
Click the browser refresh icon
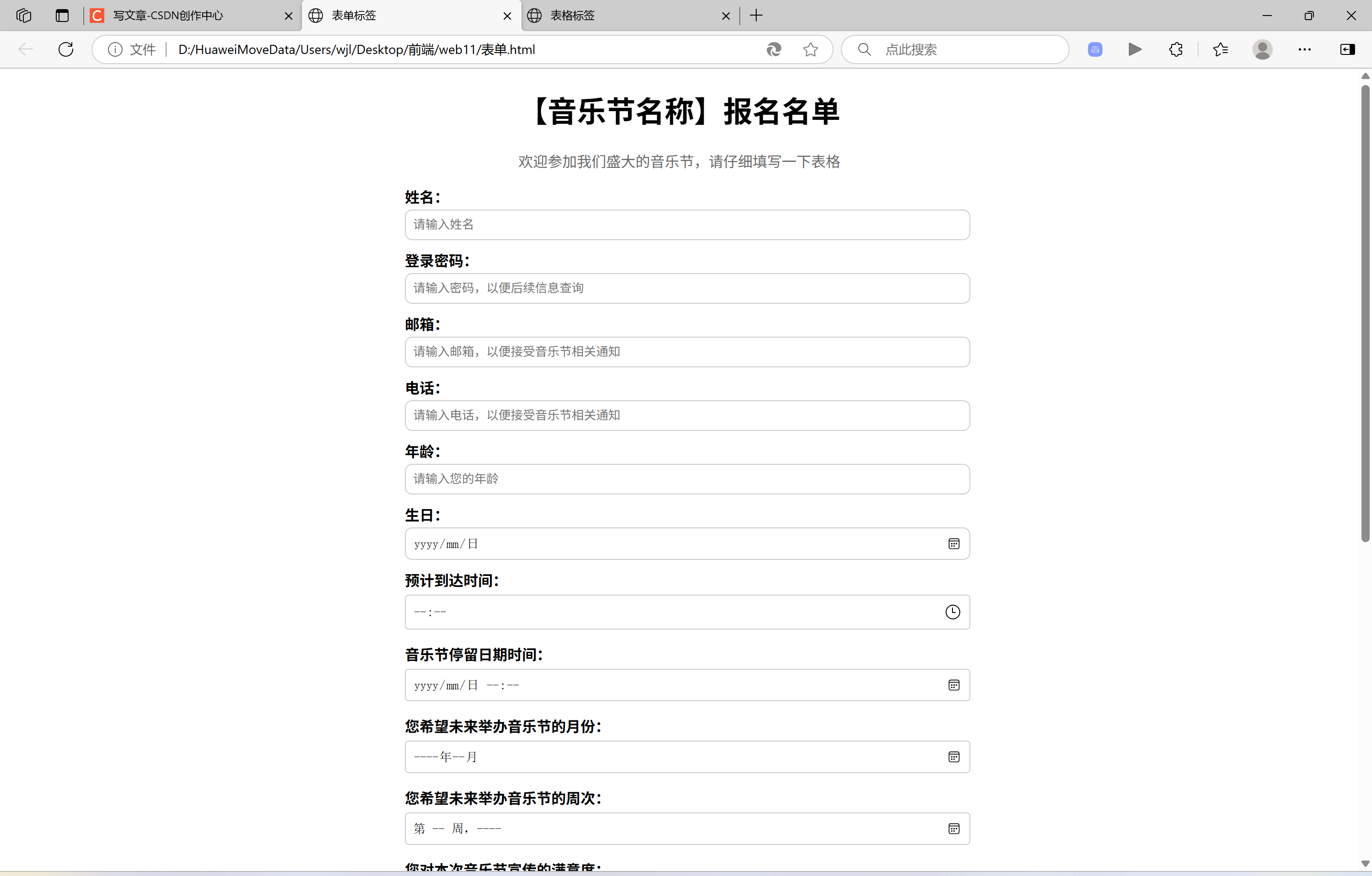pyautogui.click(x=66, y=49)
